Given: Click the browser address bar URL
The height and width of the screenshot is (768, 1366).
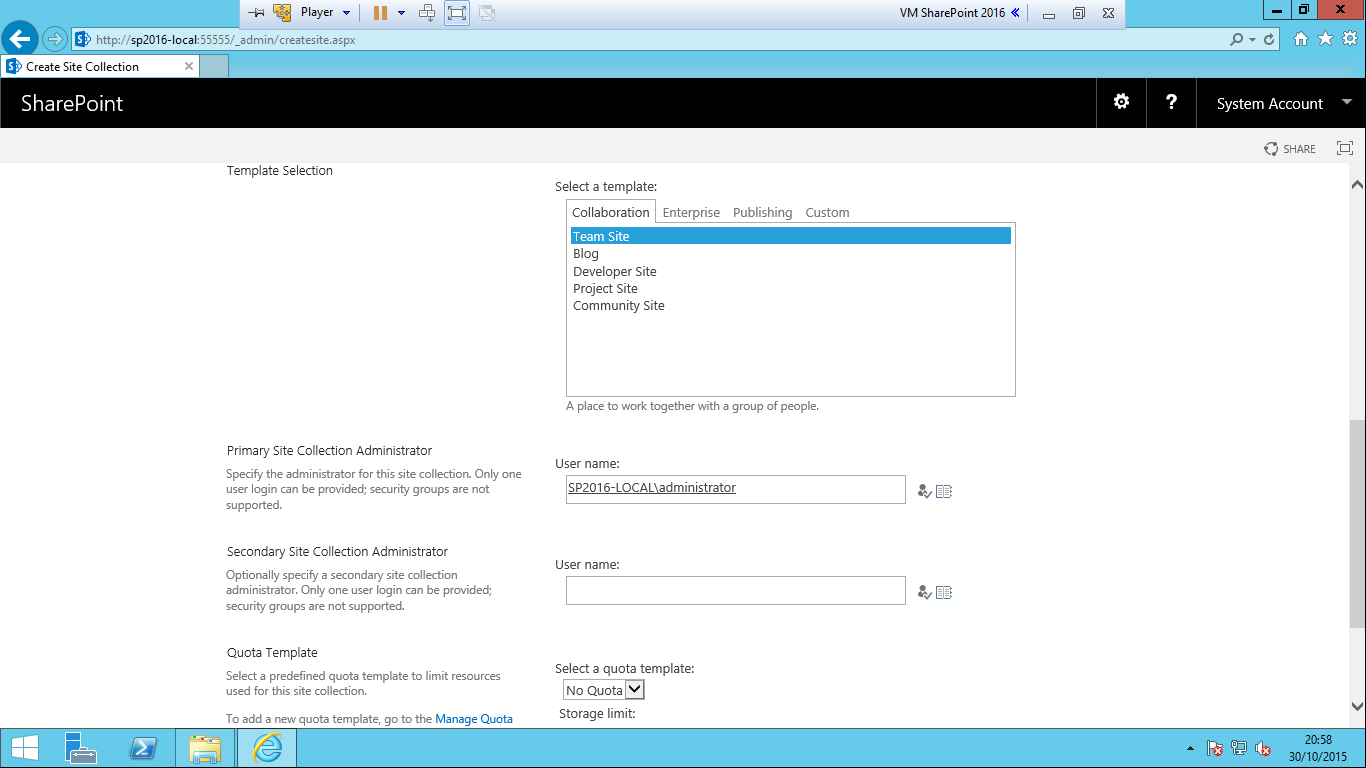Looking at the screenshot, I should point(225,40).
